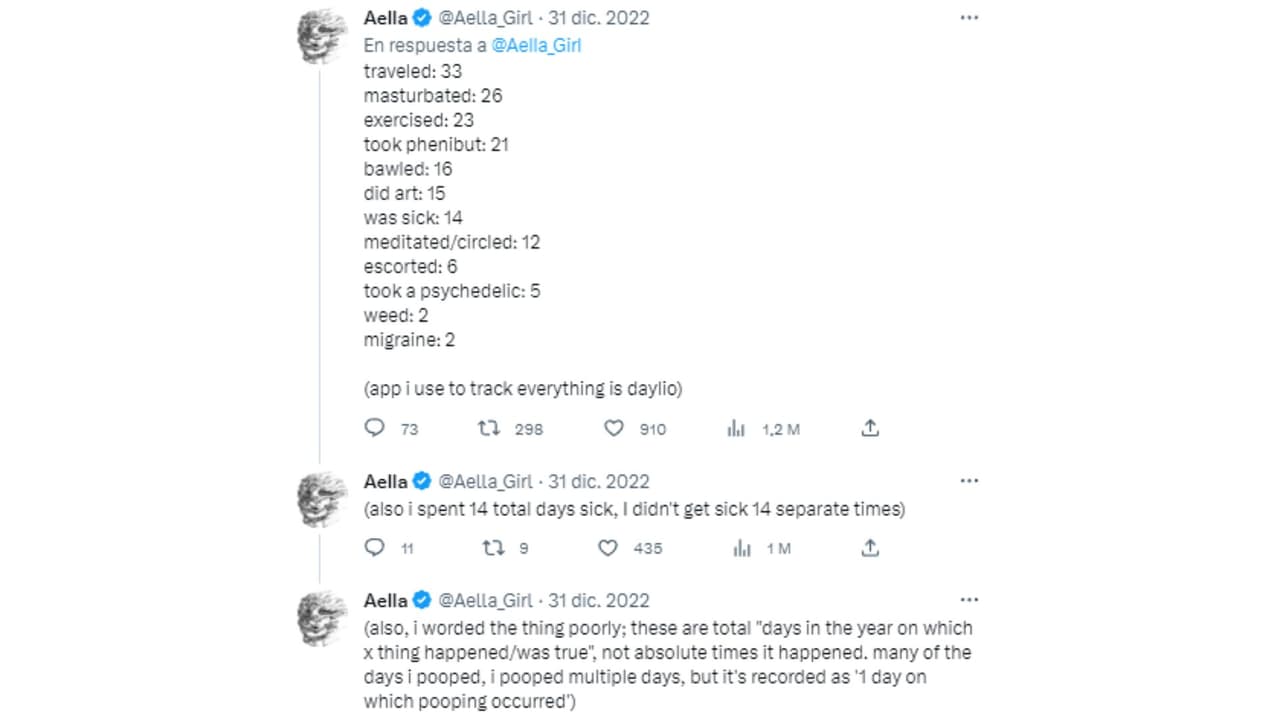The width and height of the screenshot is (1280, 720).
Task: Open more options on the third tweet
Action: [968, 600]
